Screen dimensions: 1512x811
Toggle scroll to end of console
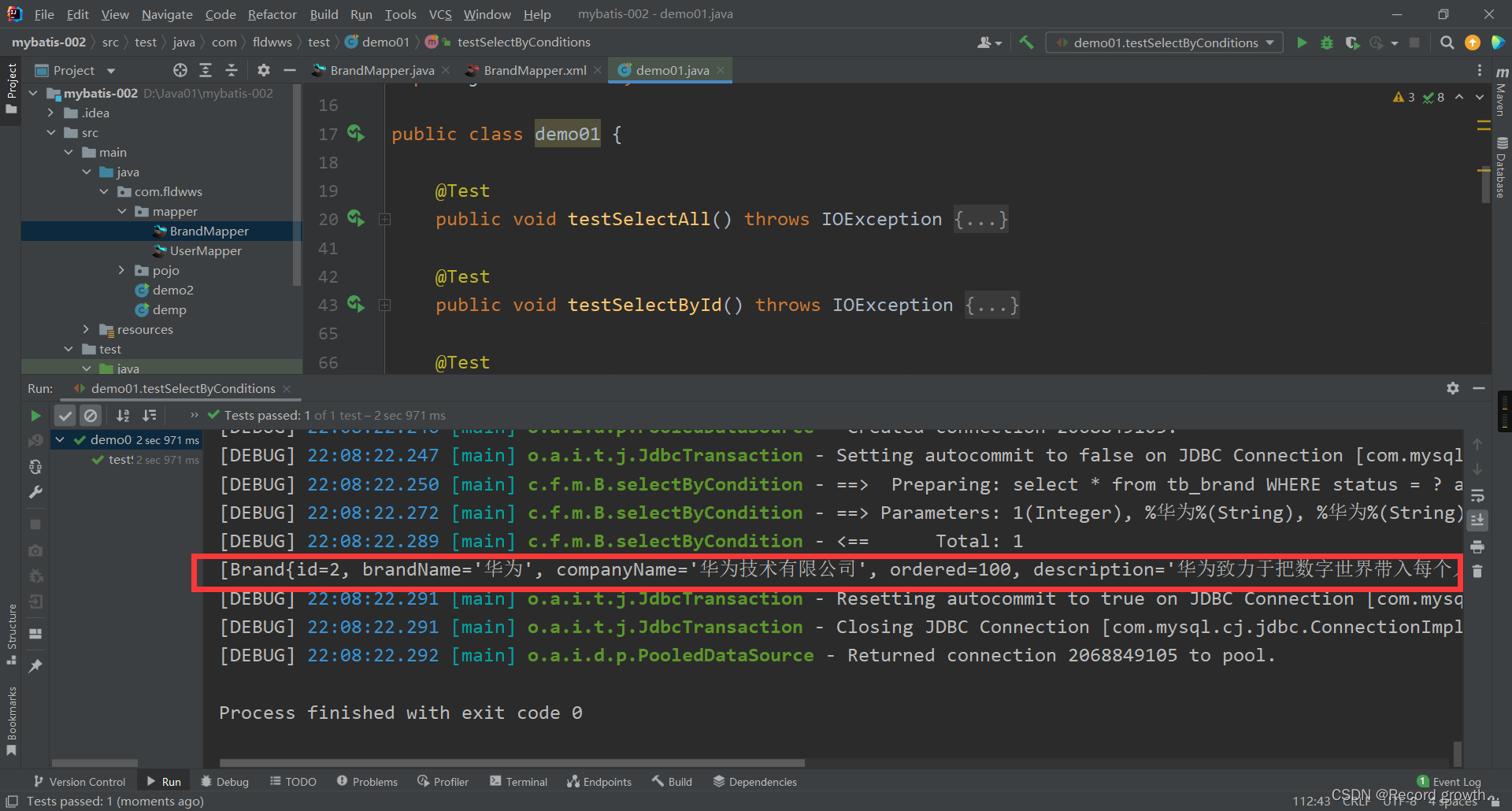(1477, 520)
